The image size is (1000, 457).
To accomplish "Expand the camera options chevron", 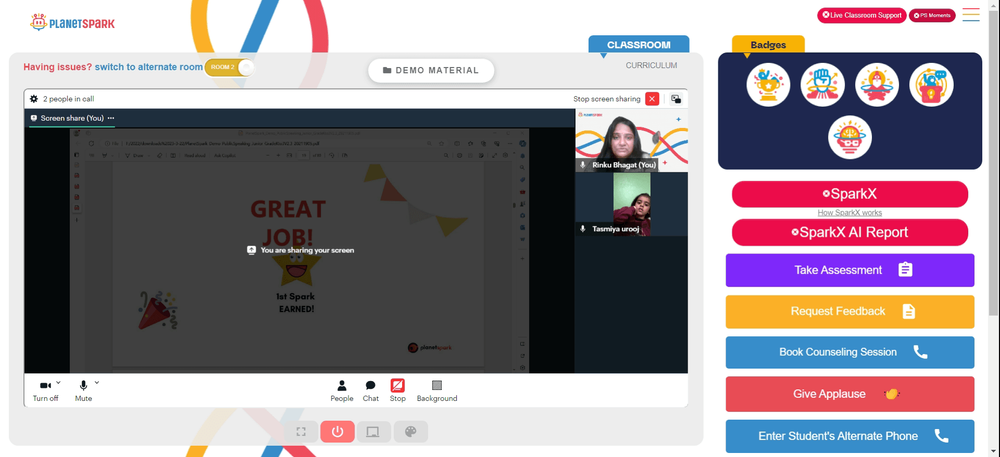I will pyautogui.click(x=59, y=382).
